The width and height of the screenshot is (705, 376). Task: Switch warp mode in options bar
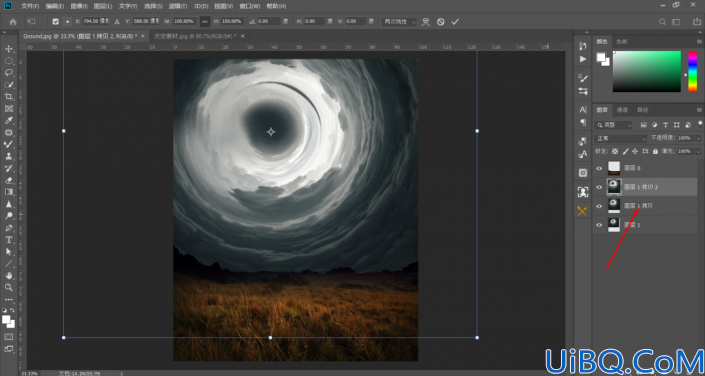tap(425, 22)
